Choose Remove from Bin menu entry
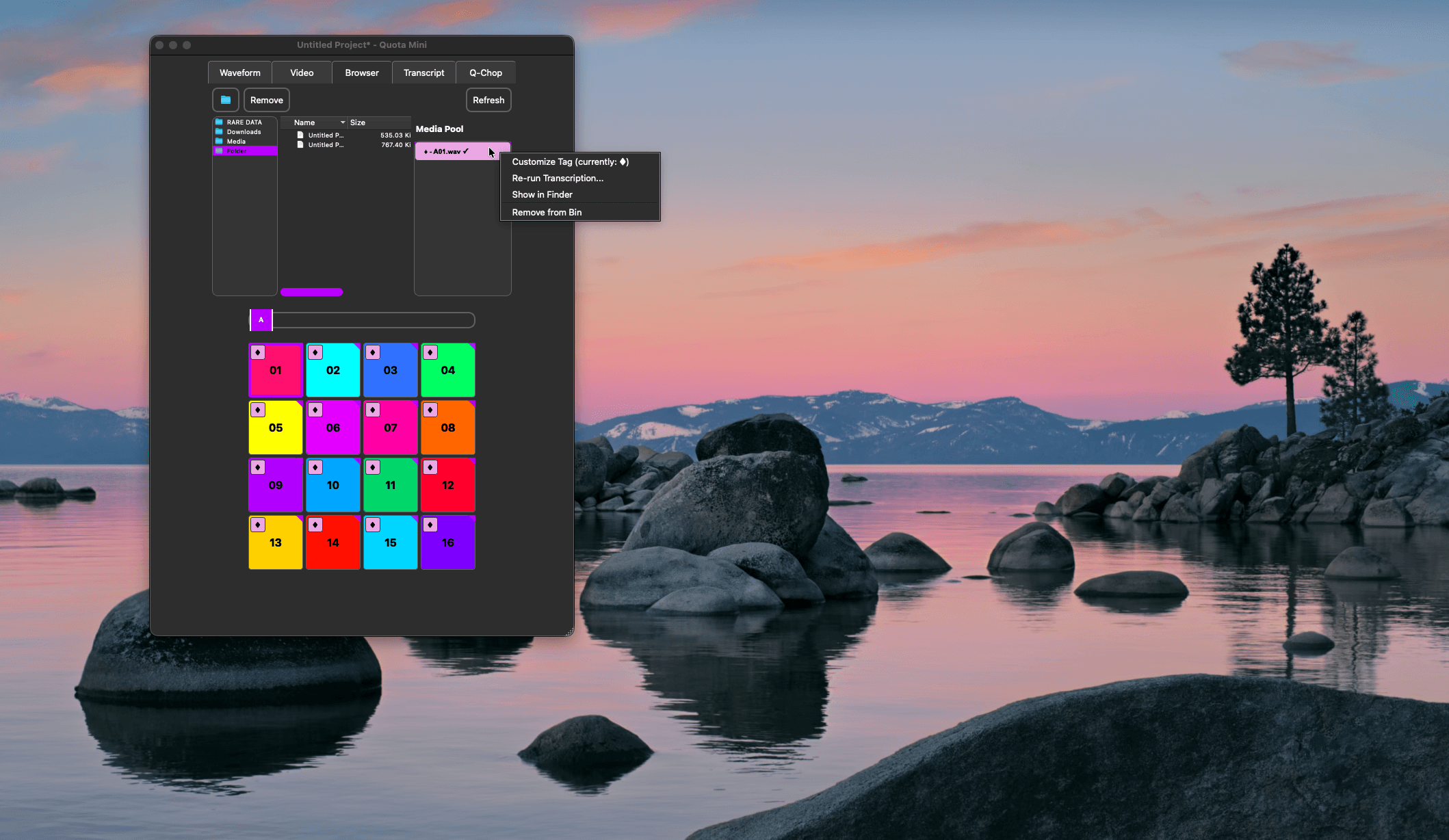The image size is (1449, 840). point(547,213)
